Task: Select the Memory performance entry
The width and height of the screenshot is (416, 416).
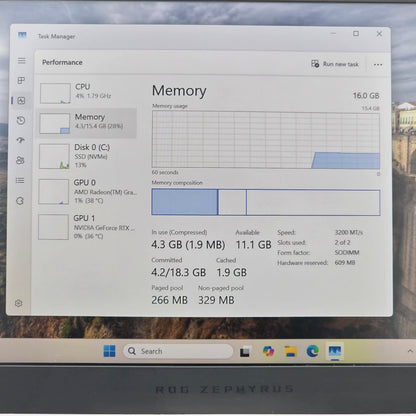Action: 87,122
